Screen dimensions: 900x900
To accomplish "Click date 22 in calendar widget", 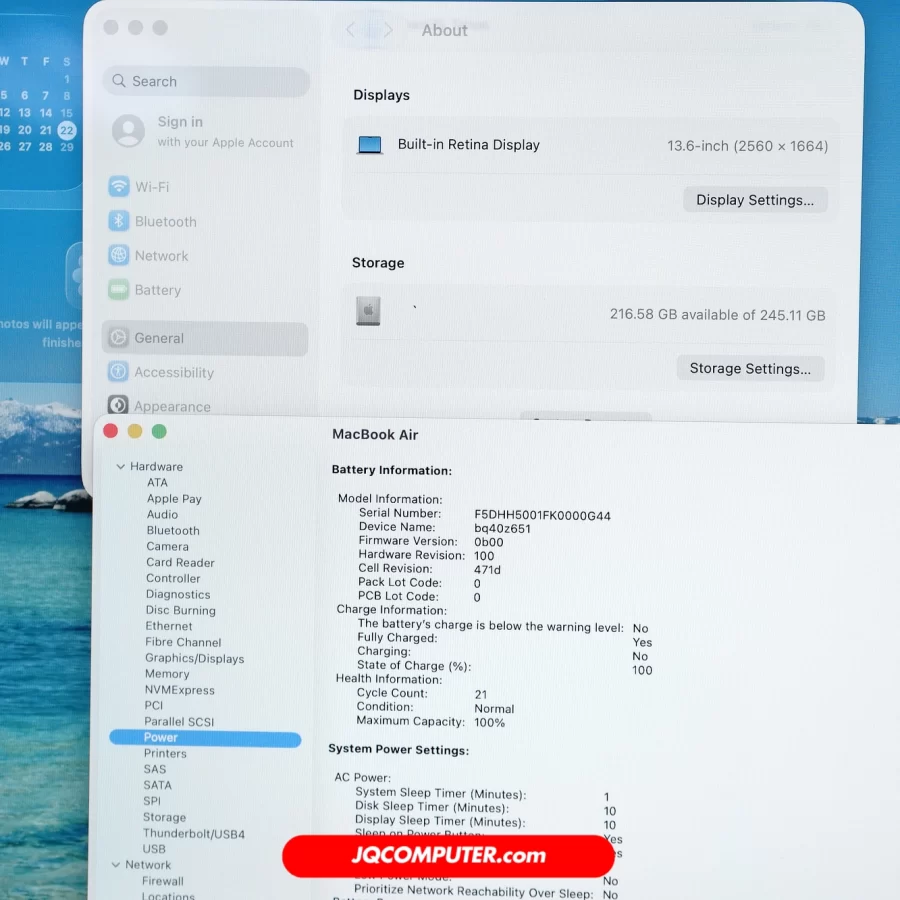I will tap(66, 130).
